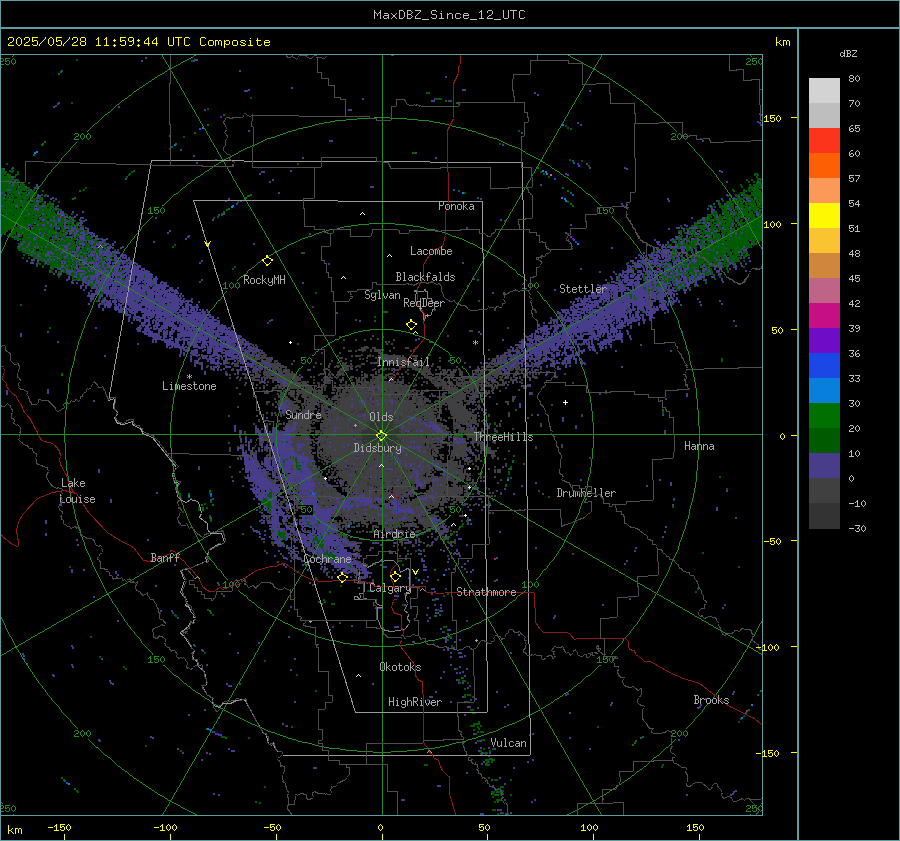Click the Olds label
Viewport: 900px width, 841px height.
click(x=381, y=417)
